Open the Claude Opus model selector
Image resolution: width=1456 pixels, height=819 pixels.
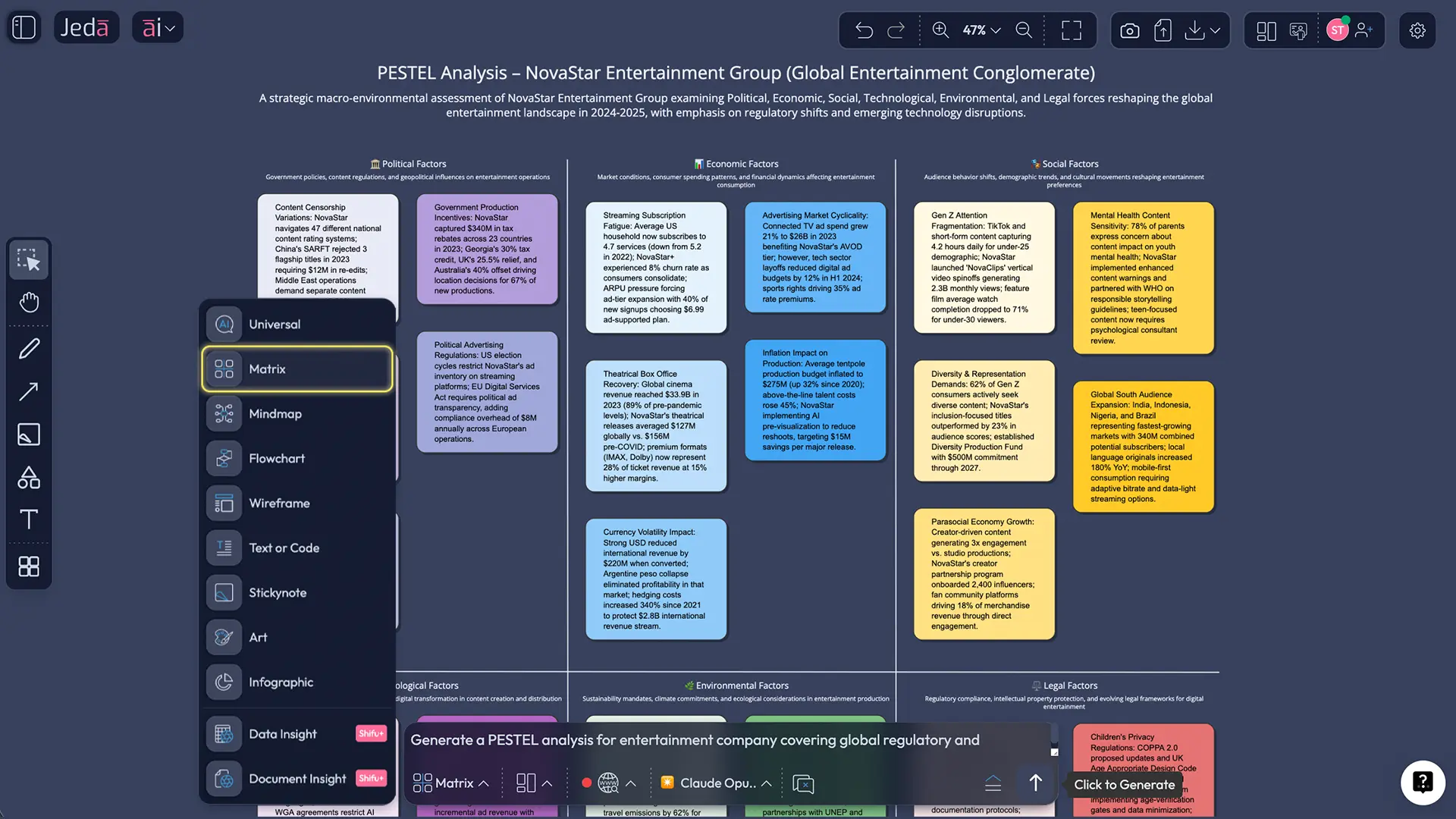715,783
